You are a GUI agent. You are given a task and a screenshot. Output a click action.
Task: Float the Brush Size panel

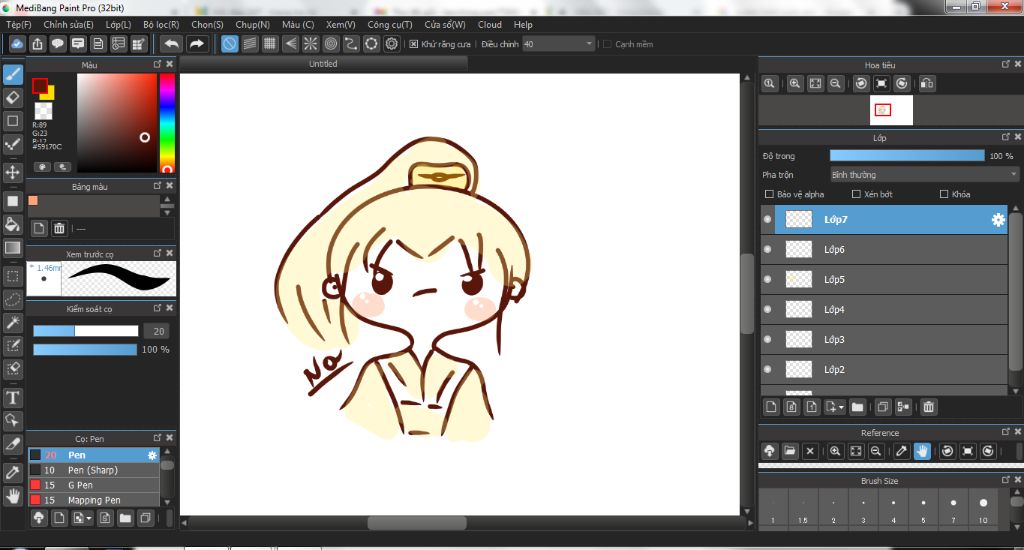point(1006,480)
